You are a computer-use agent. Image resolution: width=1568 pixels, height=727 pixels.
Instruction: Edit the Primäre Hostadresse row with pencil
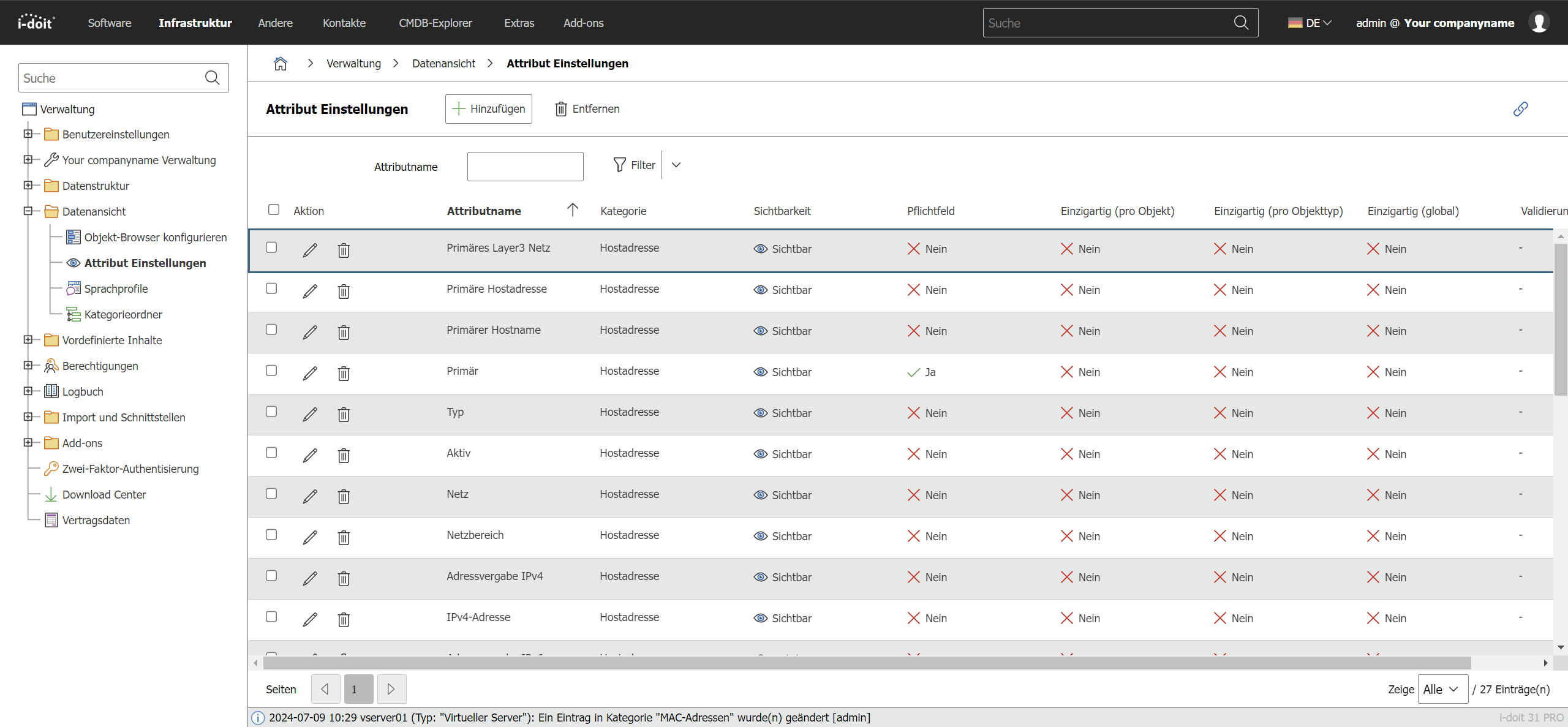[x=310, y=291]
